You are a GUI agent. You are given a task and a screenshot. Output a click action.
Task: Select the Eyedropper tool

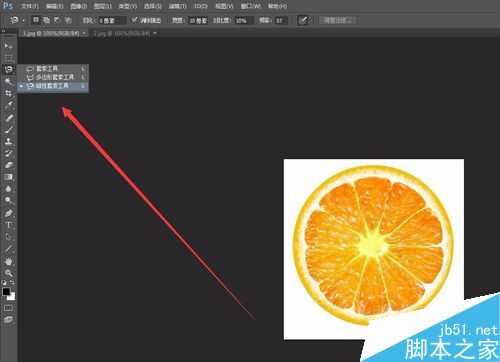9,105
